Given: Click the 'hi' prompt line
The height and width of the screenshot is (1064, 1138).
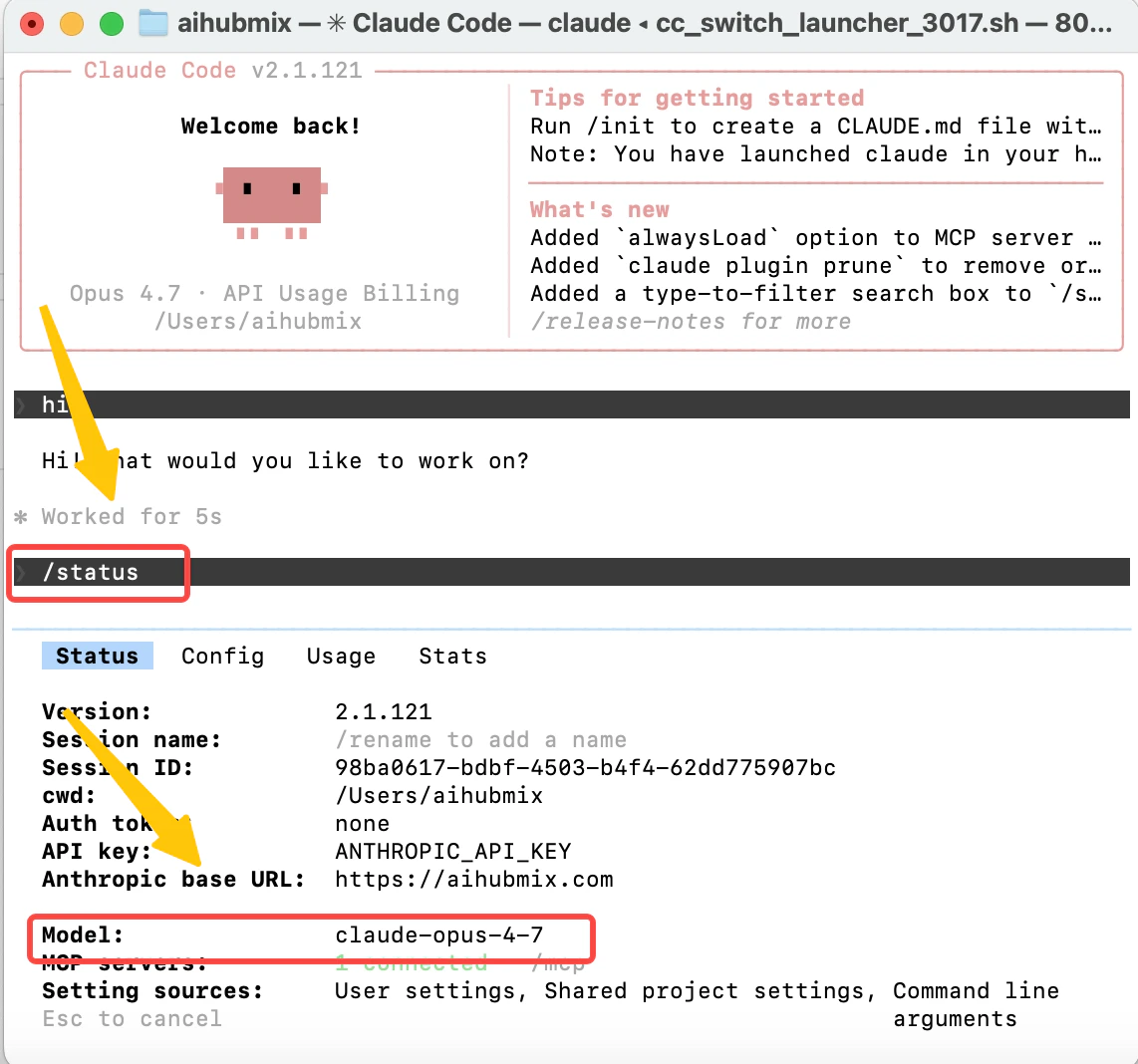Looking at the screenshot, I should 571,404.
